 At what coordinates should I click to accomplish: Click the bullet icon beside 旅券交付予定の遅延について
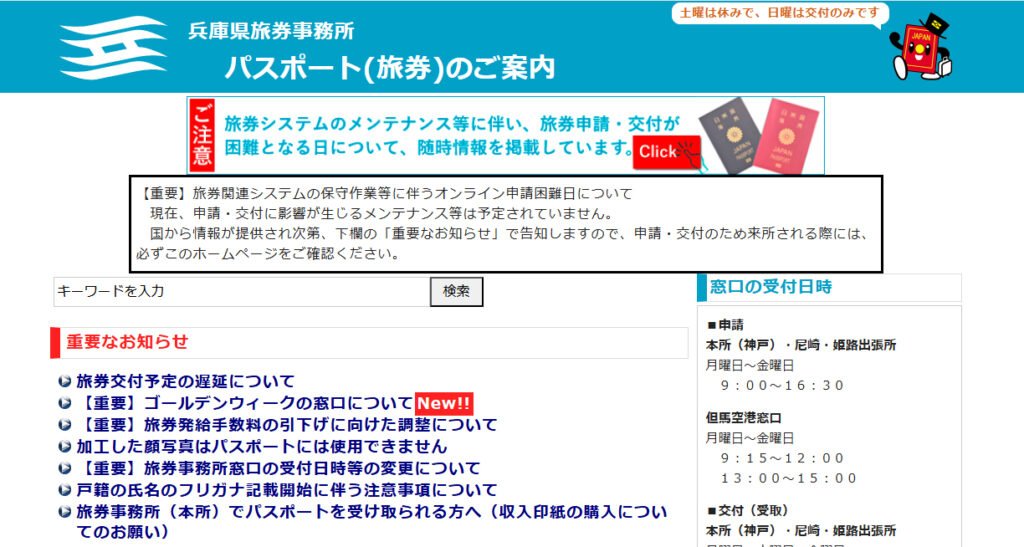click(65, 381)
